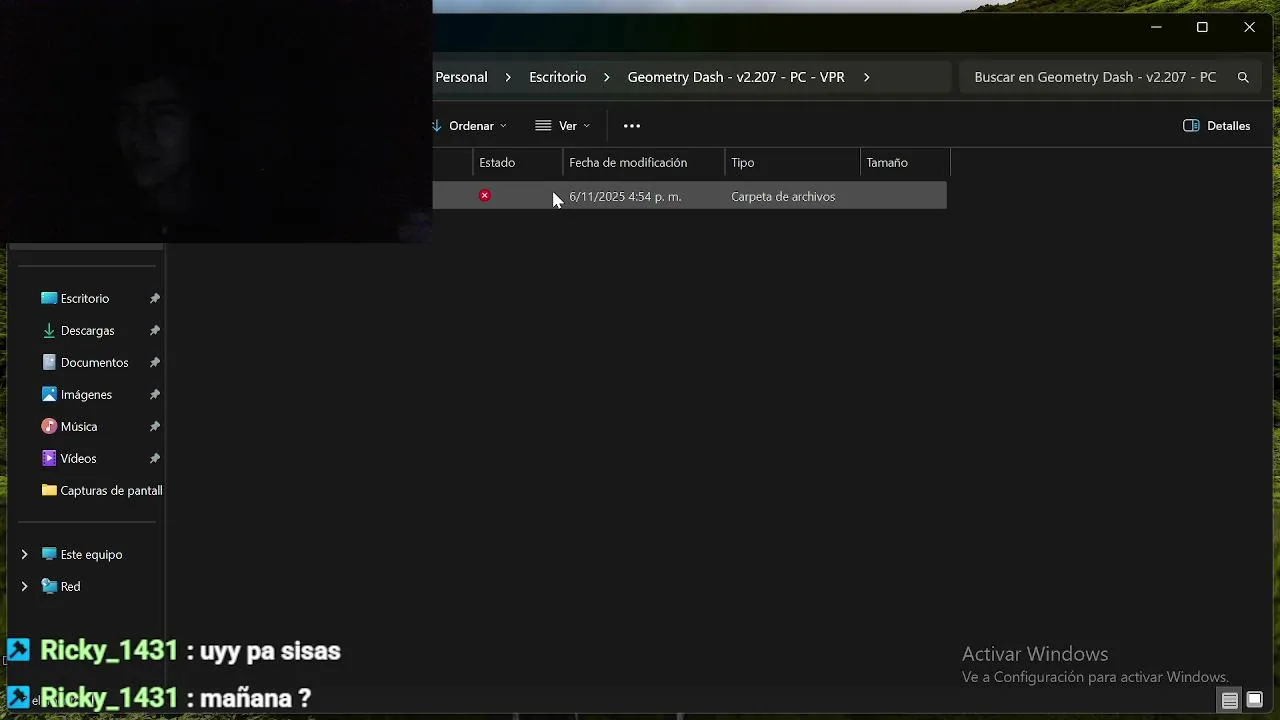Image resolution: width=1280 pixels, height=720 pixels.
Task: Click the Descargas download arrow icon
Action: 49,330
